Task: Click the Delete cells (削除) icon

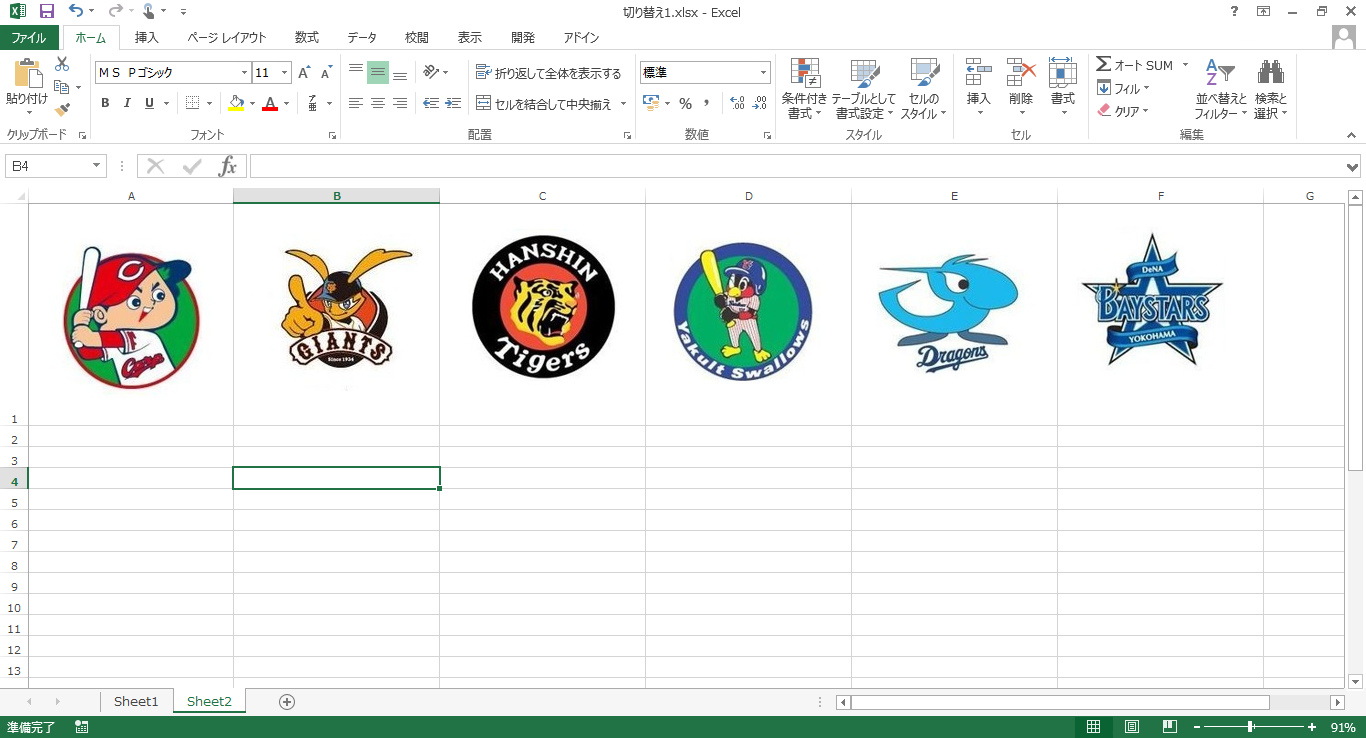Action: tap(1021, 72)
